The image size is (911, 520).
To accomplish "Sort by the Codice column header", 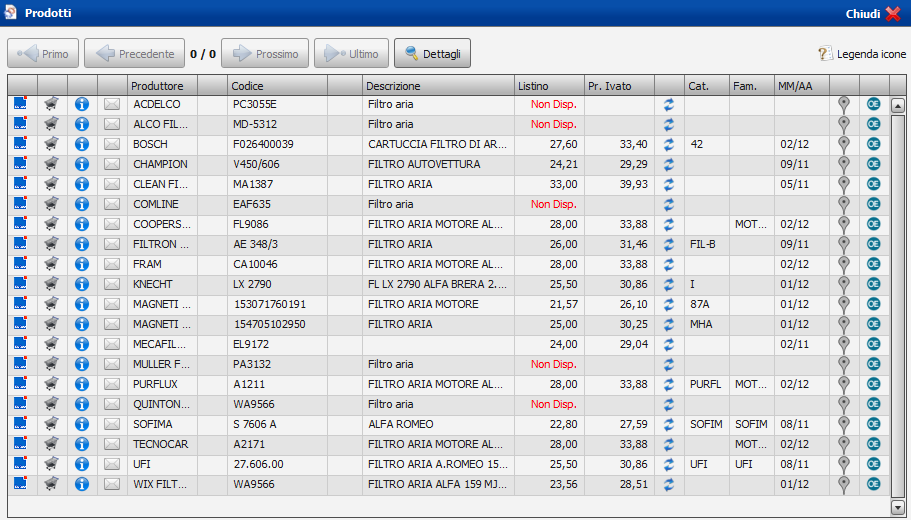I will click(278, 86).
